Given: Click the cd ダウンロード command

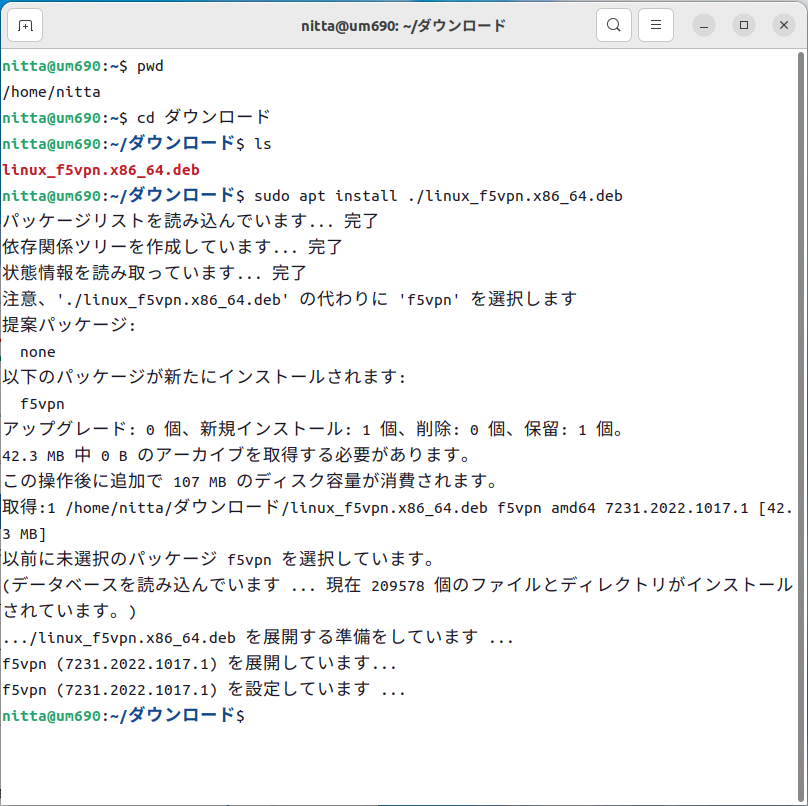Looking at the screenshot, I should (203, 118).
